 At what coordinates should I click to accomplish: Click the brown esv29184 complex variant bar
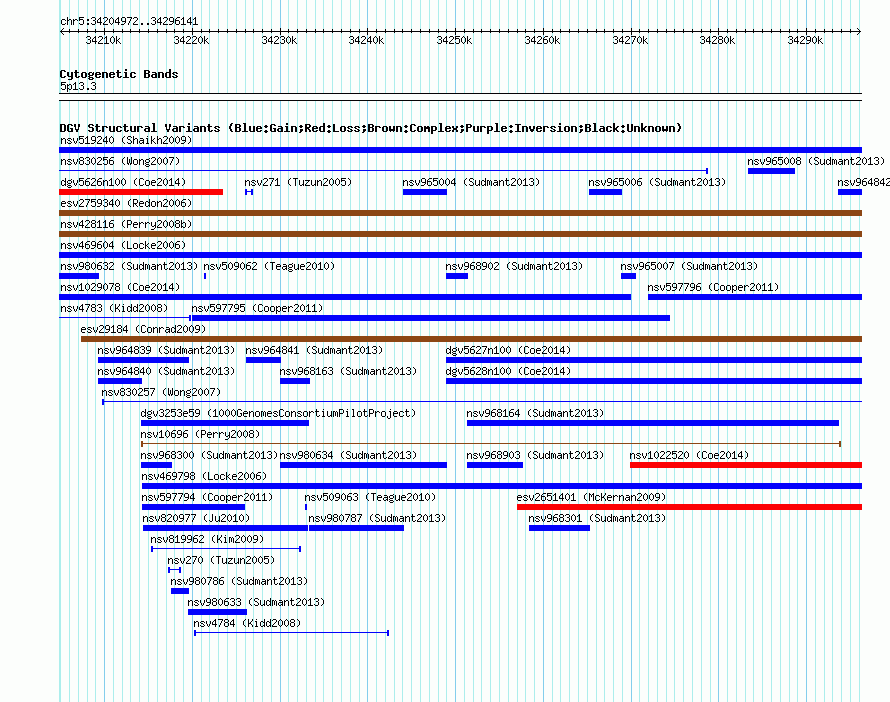[x=472, y=339]
